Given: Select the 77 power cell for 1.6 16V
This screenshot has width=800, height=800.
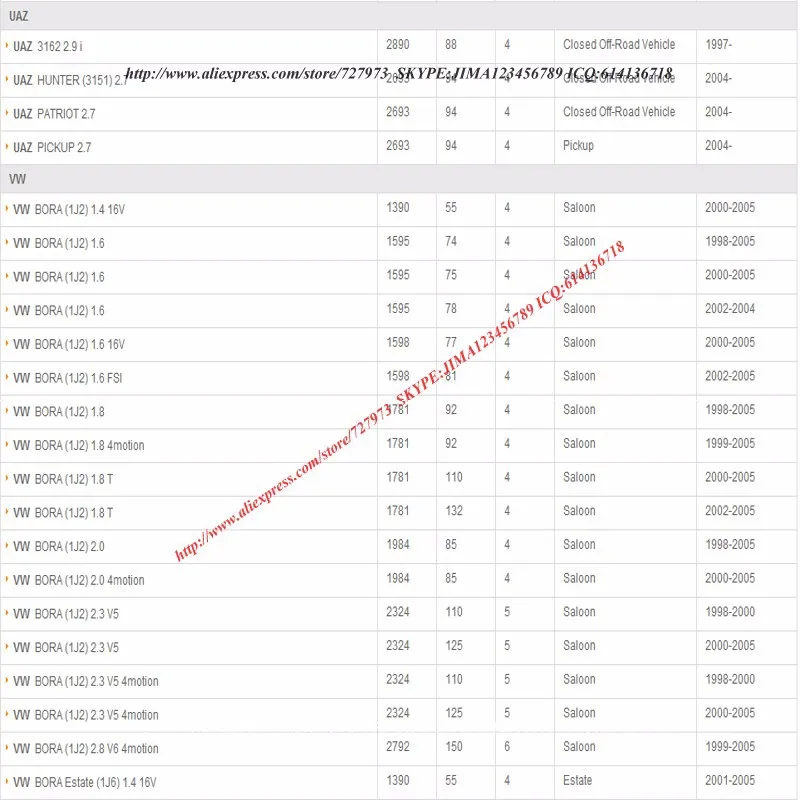Looking at the screenshot, I should [451, 342].
